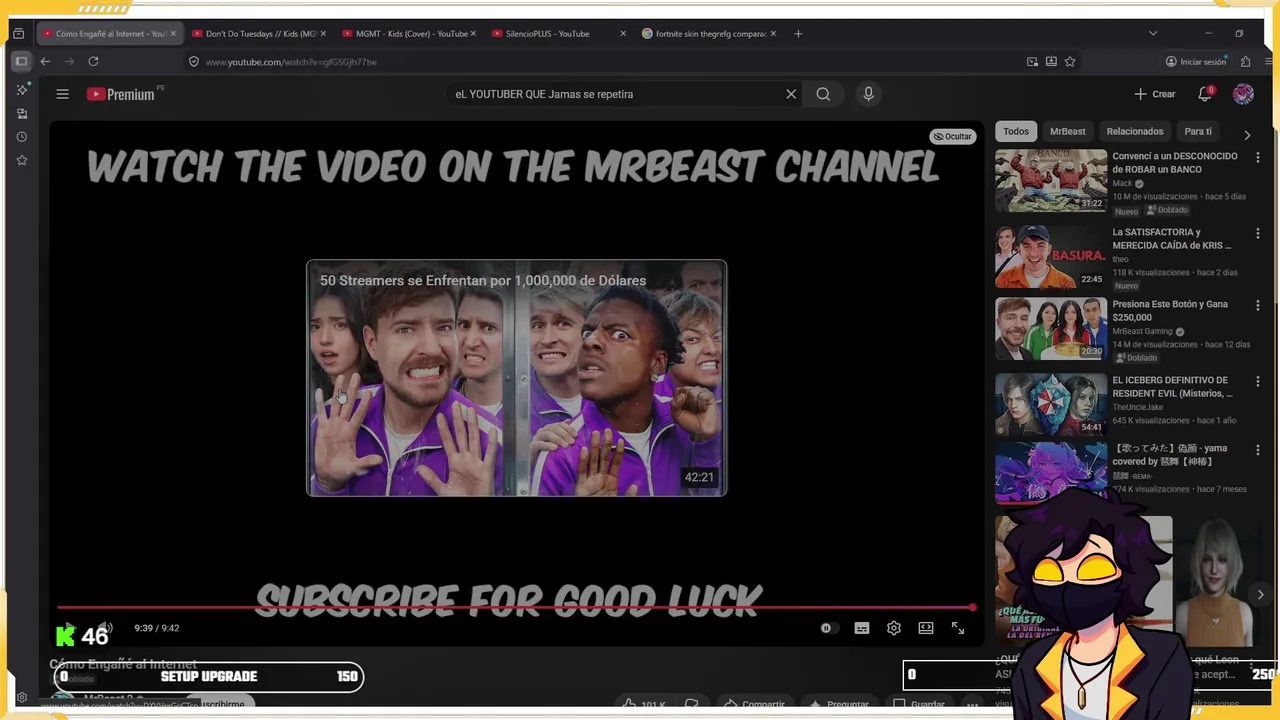Open the account avatar menu
The width and height of the screenshot is (1280, 720).
coord(1243,94)
